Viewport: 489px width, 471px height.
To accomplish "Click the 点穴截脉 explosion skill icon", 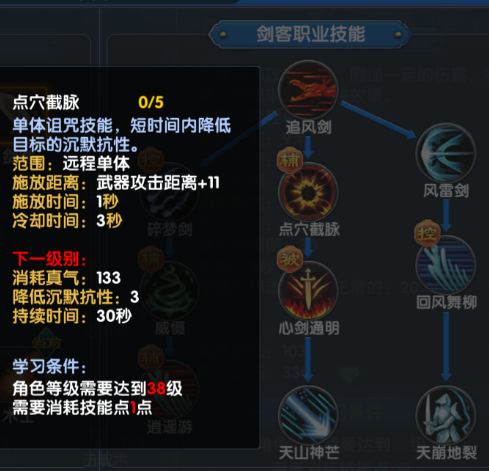I will click(x=308, y=192).
